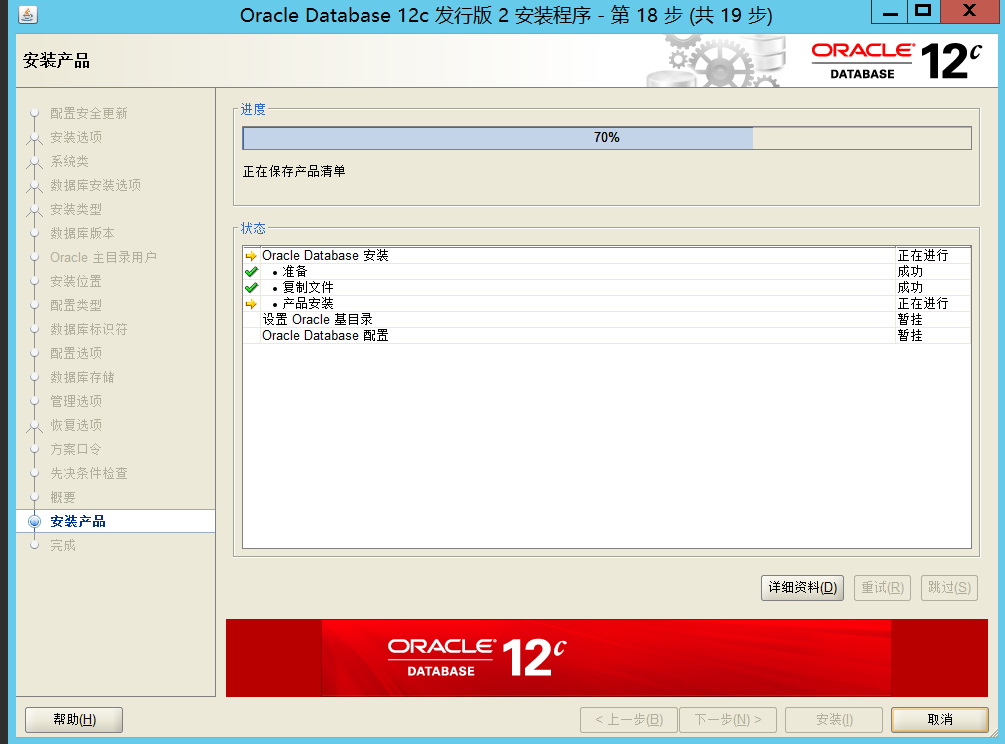Click the green checkmark next to 准备
1005x744 pixels.
(x=249, y=271)
